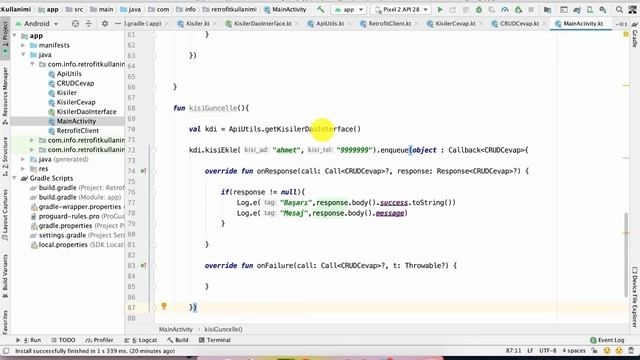Toggle the Build Variants side tool button
The width and height of the screenshot is (640, 360).
point(5,276)
